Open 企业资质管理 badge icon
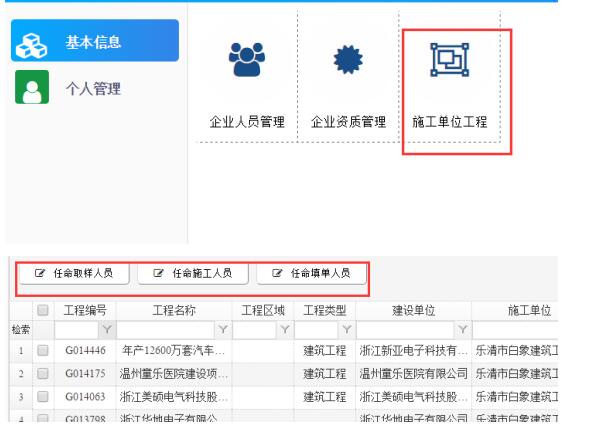 pyautogui.click(x=348, y=59)
